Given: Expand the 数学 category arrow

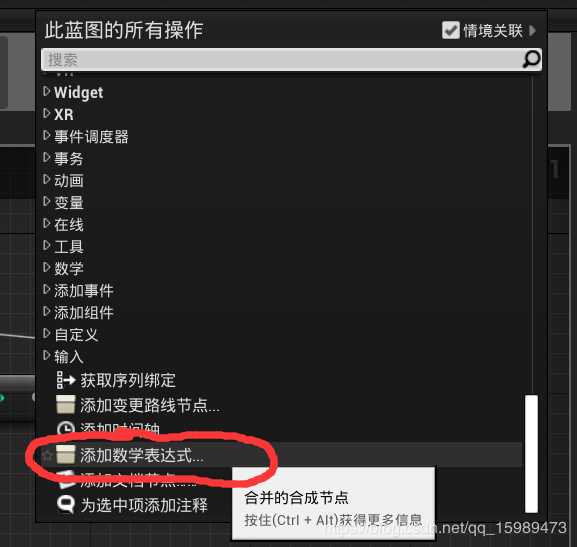Looking at the screenshot, I should coord(46,268).
